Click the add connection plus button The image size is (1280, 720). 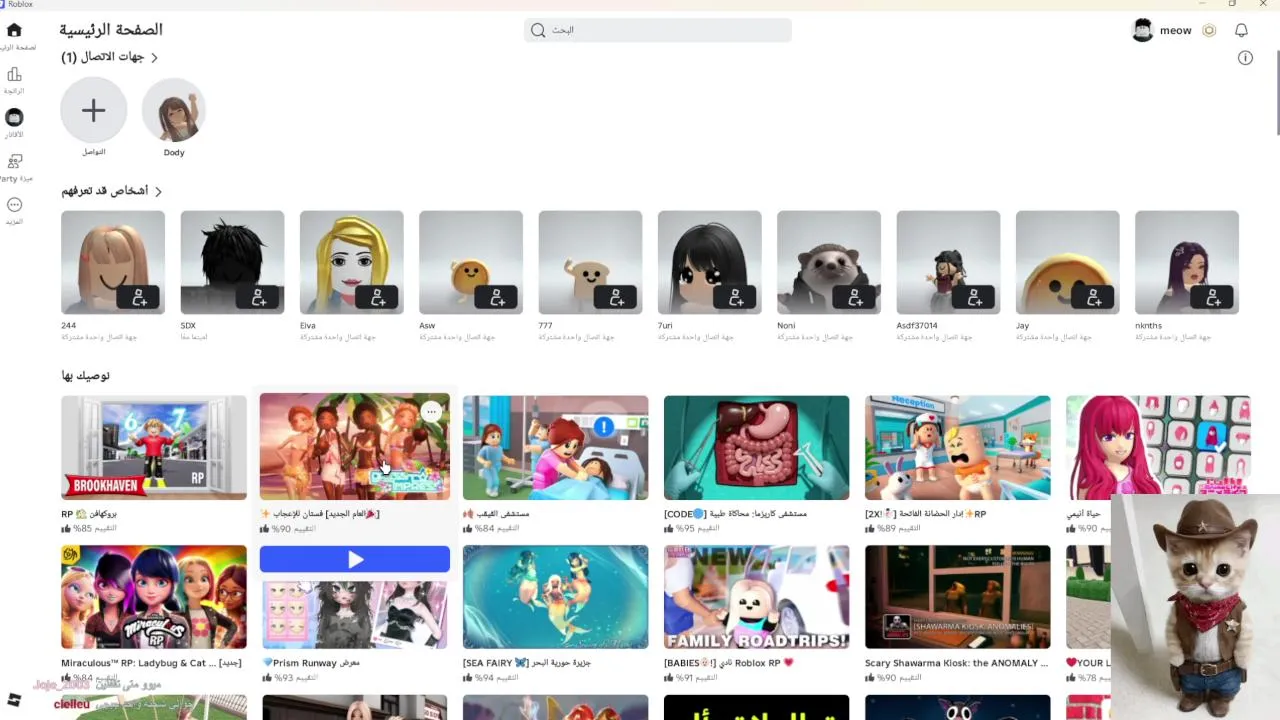pyautogui.click(x=93, y=110)
